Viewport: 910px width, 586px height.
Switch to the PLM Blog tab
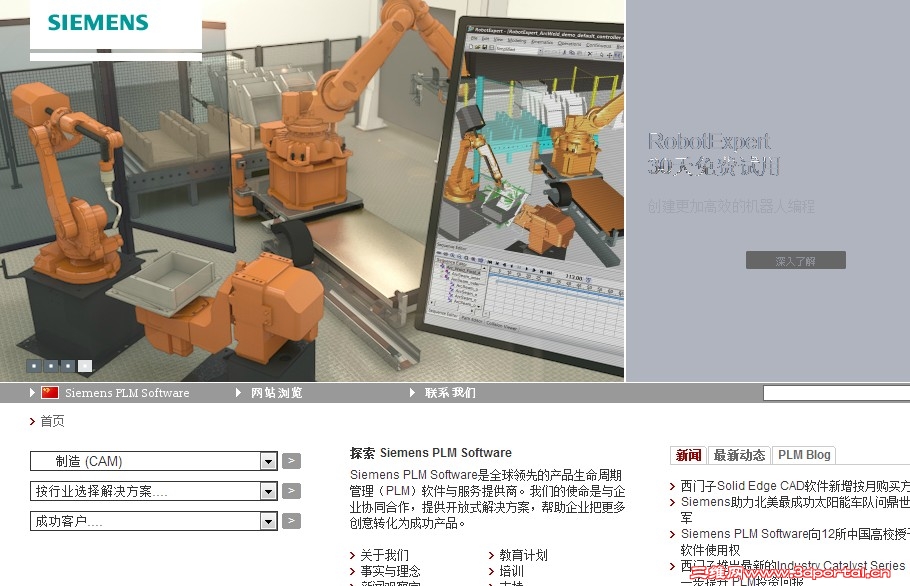[804, 455]
